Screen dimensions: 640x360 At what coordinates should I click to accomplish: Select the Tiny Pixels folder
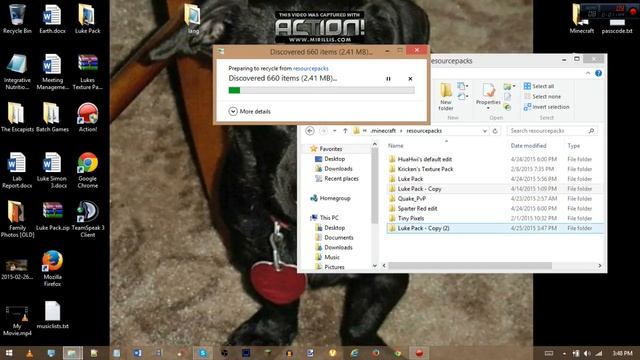click(x=494, y=218)
